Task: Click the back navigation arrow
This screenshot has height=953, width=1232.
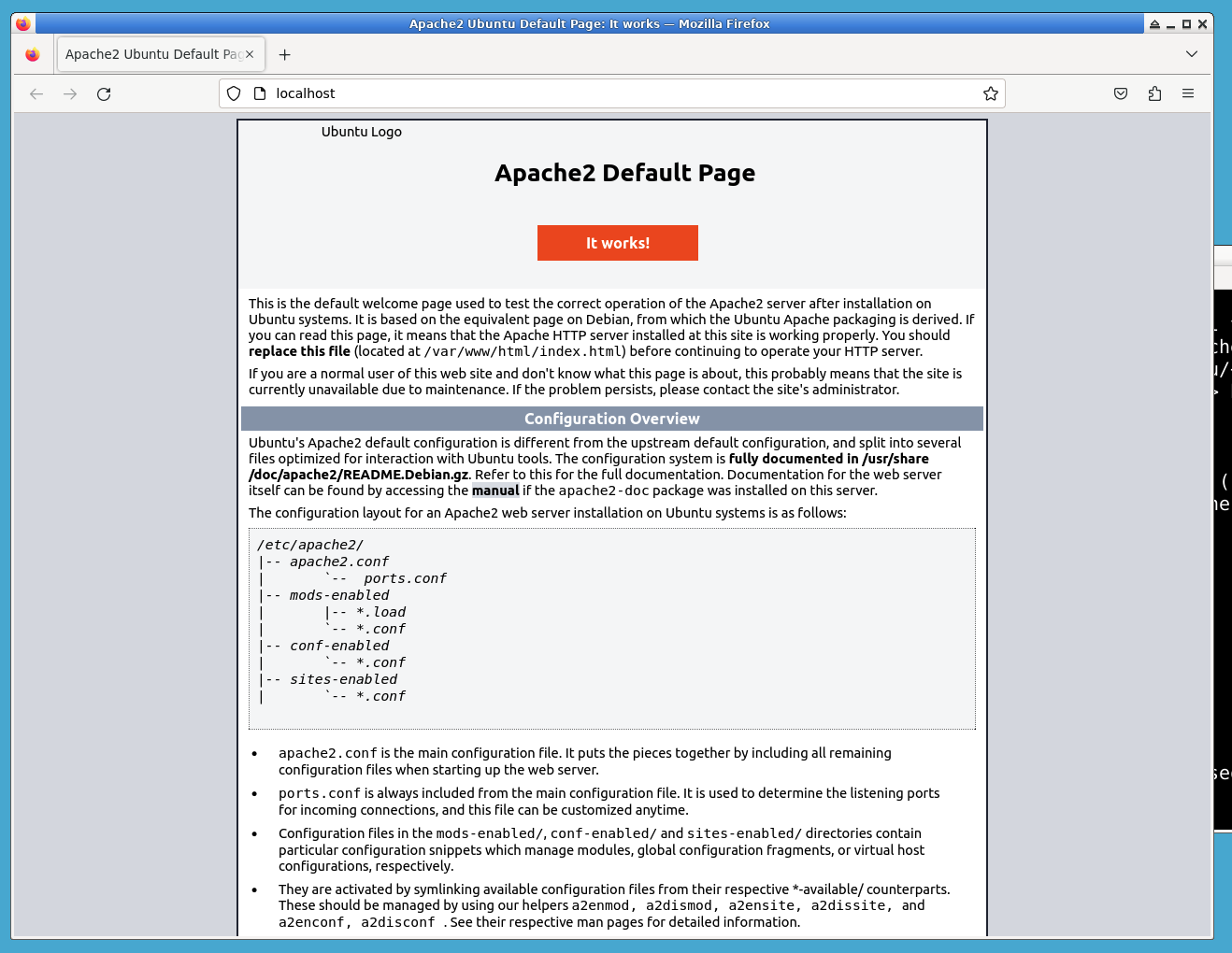Action: coord(36,93)
